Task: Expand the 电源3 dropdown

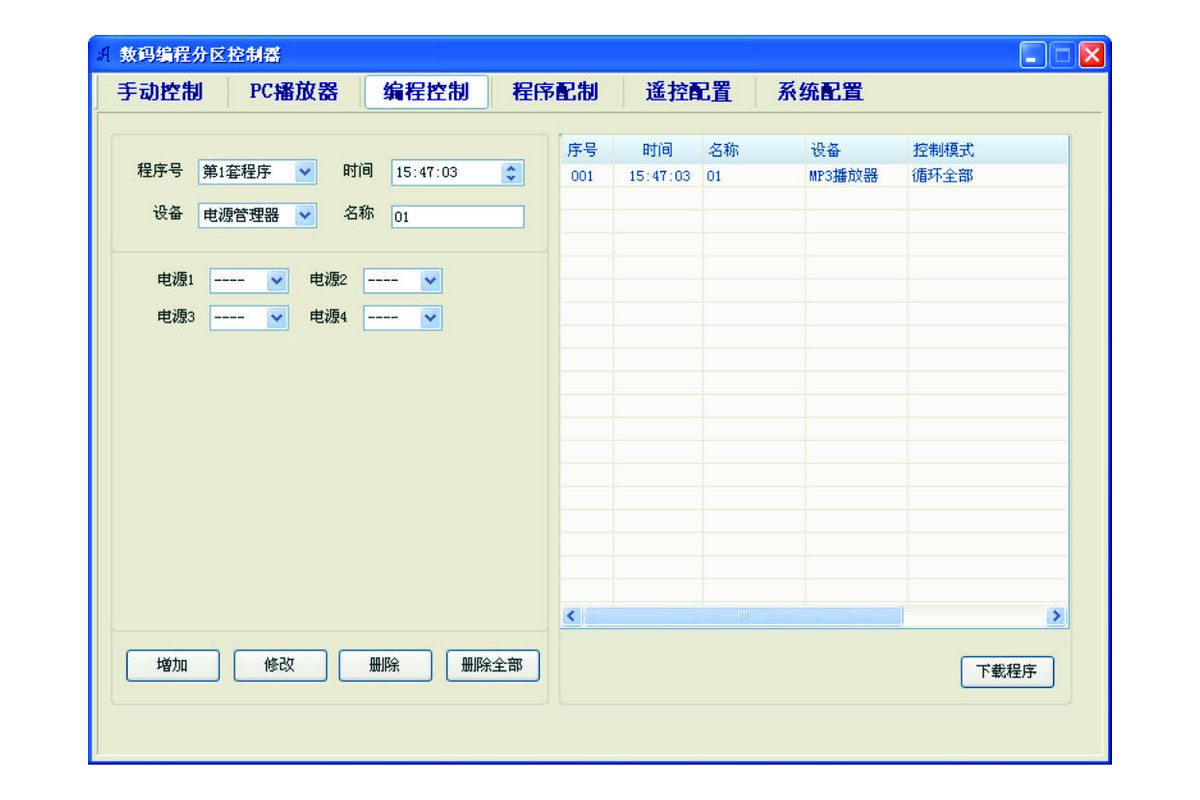Action: (277, 318)
